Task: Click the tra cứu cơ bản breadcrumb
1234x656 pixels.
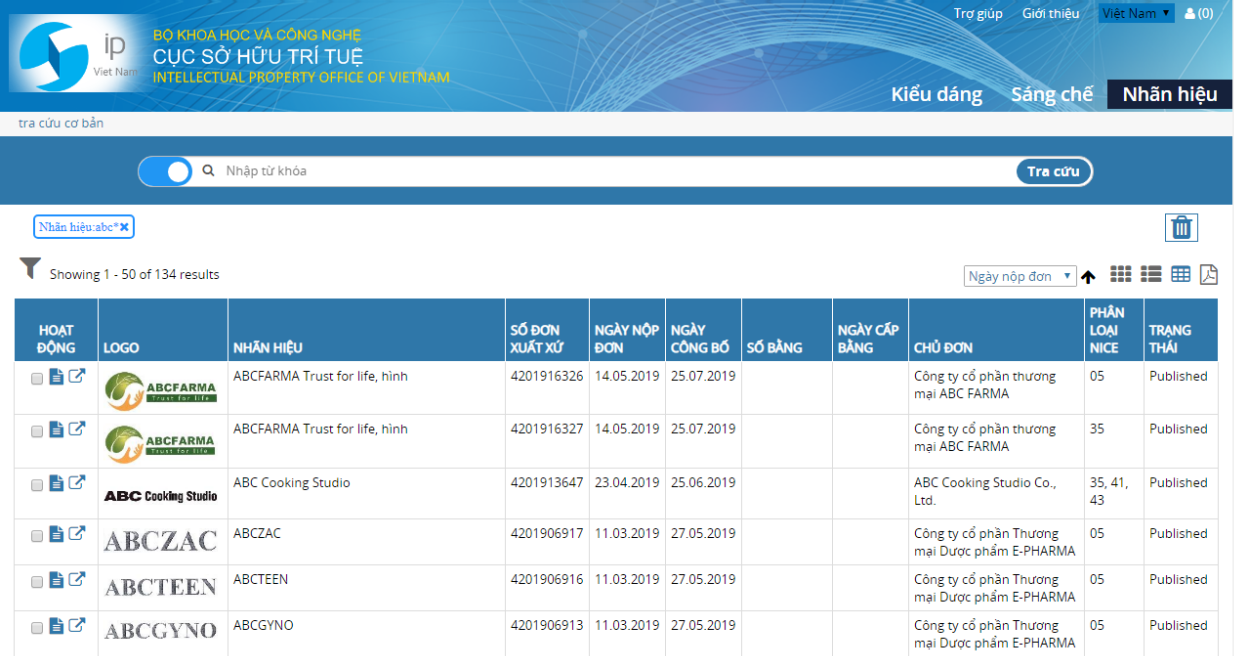Action: 61,123
